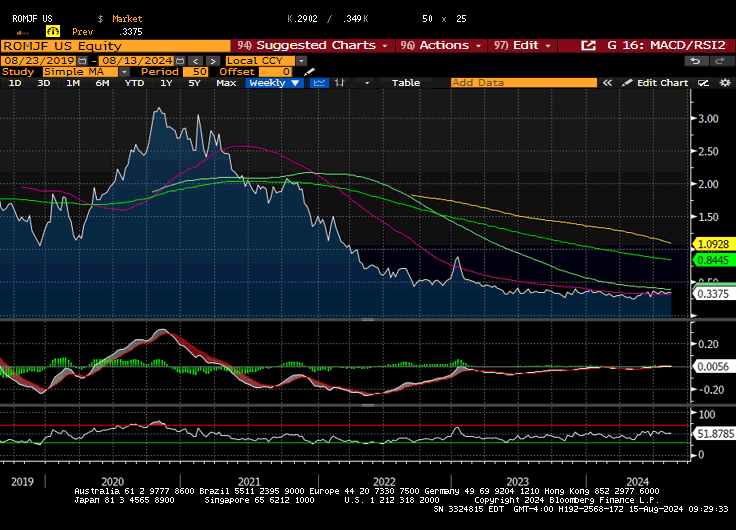Select the 6M time range
Screen dimensions: 736x530
point(102,83)
